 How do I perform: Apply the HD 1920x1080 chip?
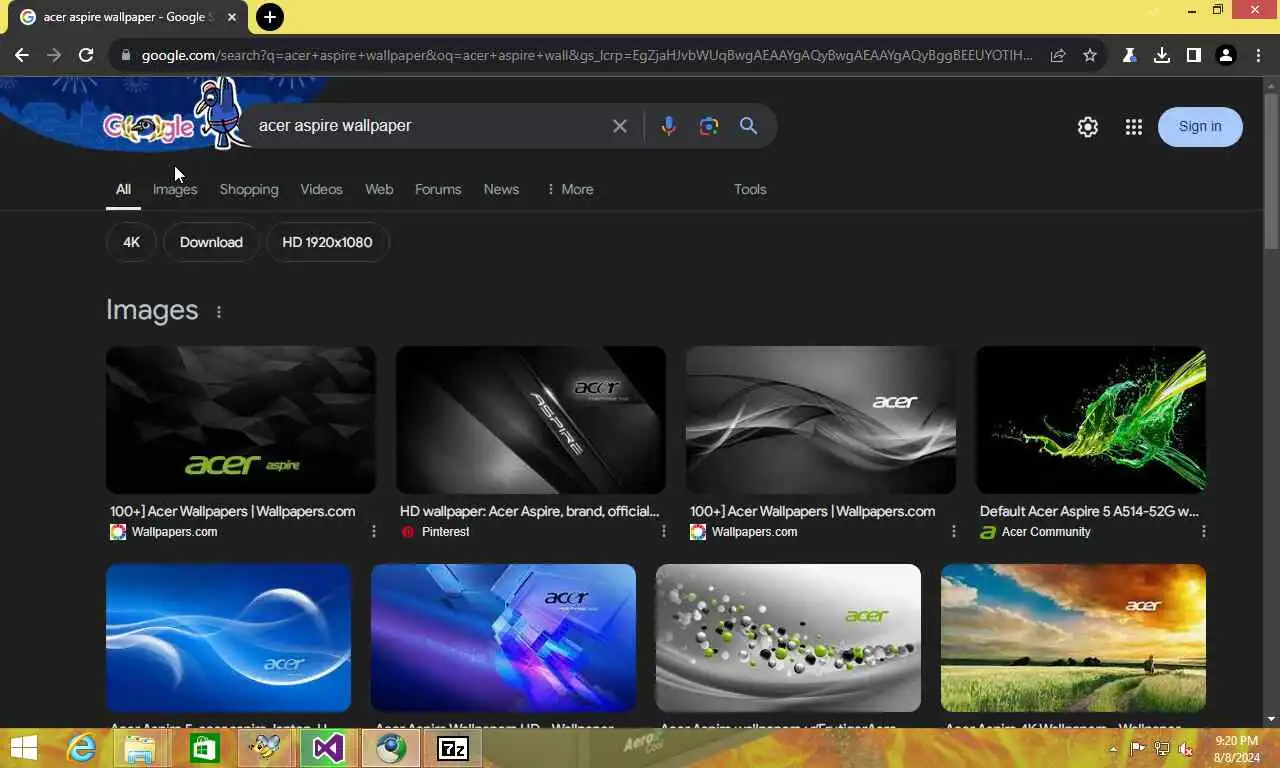pos(327,242)
